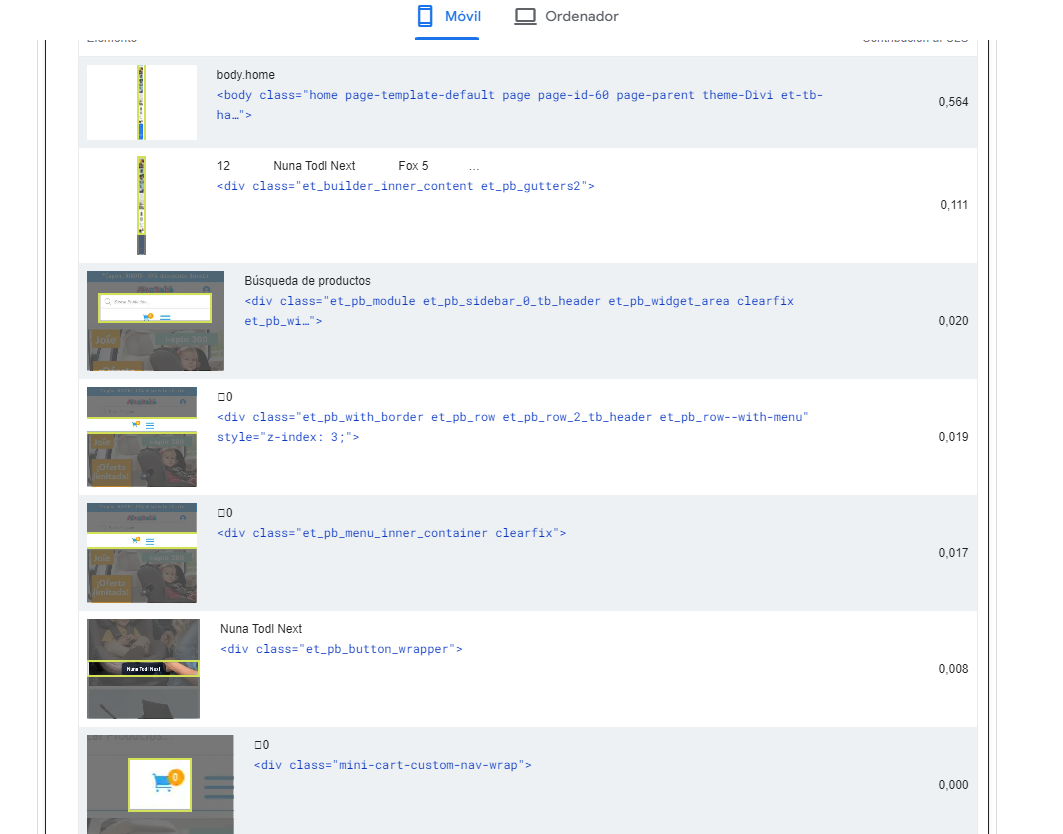
Task: Select et_builder_inner_content code snippet
Action: tap(405, 186)
